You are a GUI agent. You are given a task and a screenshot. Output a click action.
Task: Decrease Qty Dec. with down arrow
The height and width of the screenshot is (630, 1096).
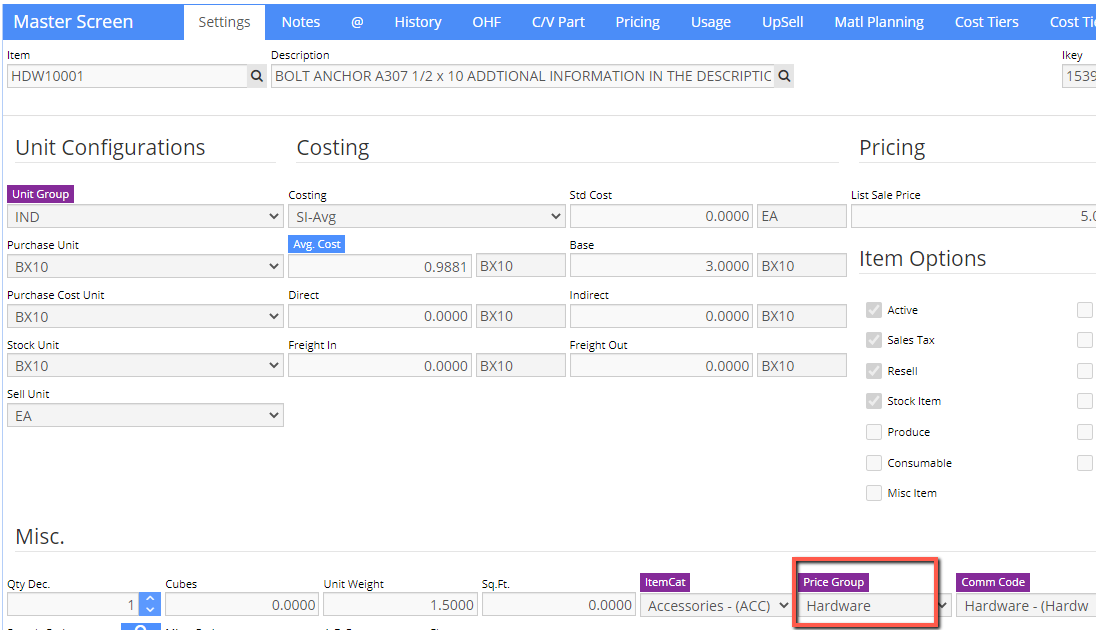[x=150, y=610]
